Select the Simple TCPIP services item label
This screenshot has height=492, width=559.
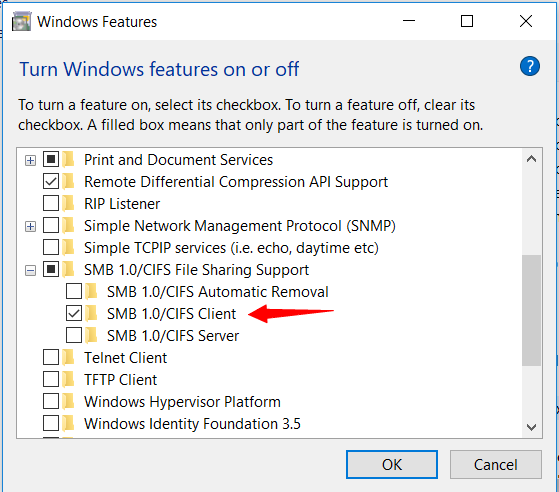pos(231,248)
